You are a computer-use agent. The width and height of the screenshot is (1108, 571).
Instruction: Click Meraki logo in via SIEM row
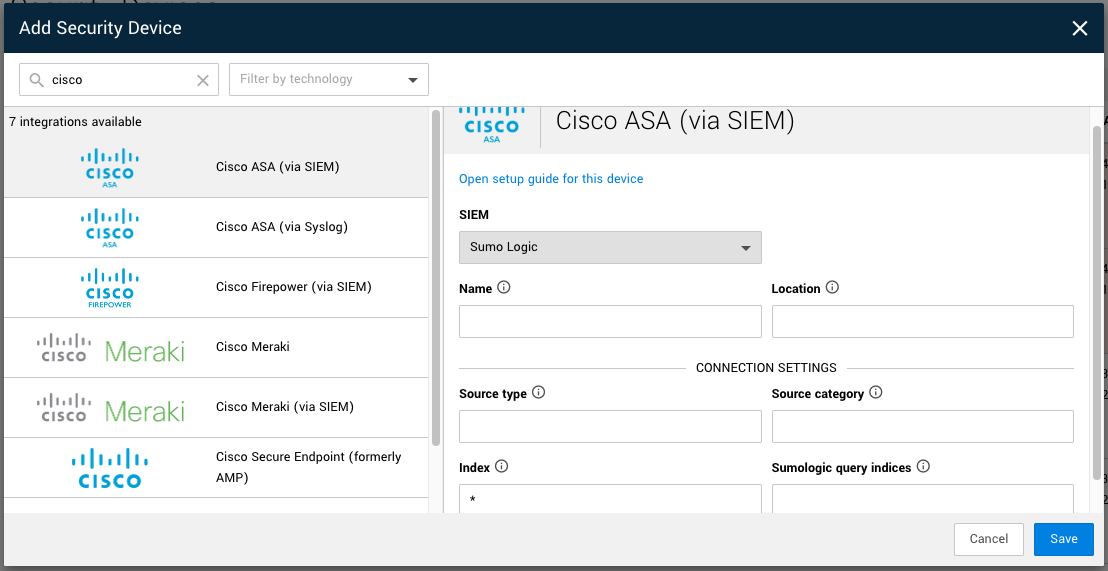pos(110,408)
